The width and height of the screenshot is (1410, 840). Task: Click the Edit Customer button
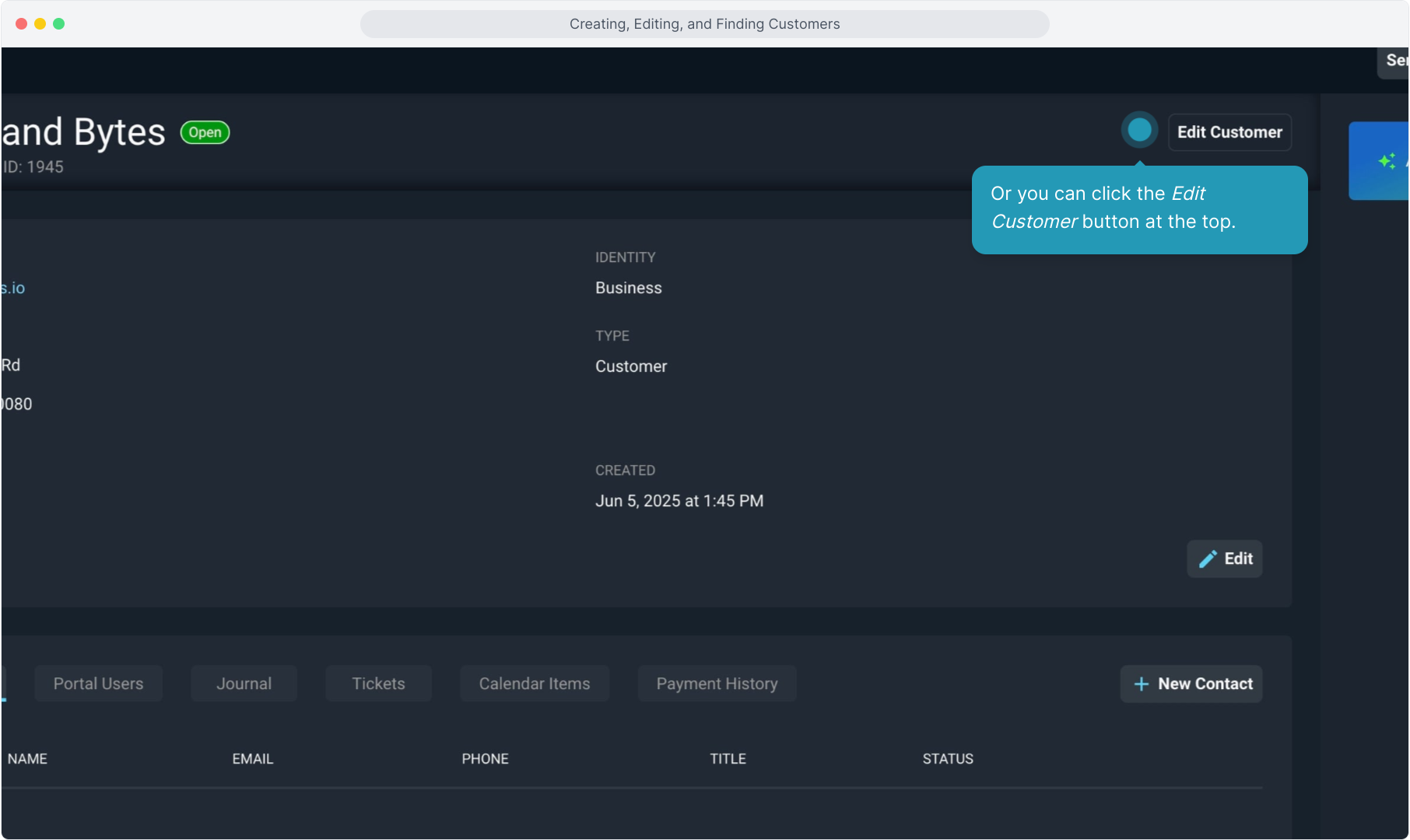pos(1229,132)
